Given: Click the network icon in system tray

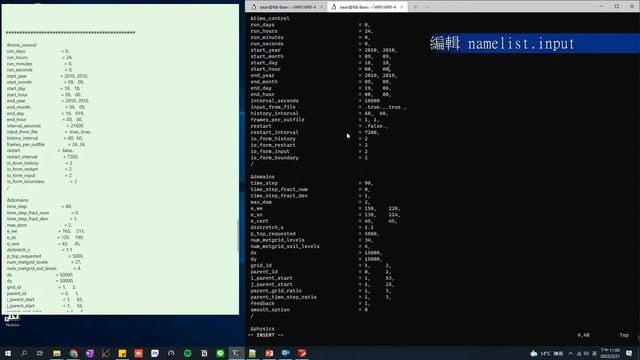Looking at the screenshot, I should click(579, 353).
